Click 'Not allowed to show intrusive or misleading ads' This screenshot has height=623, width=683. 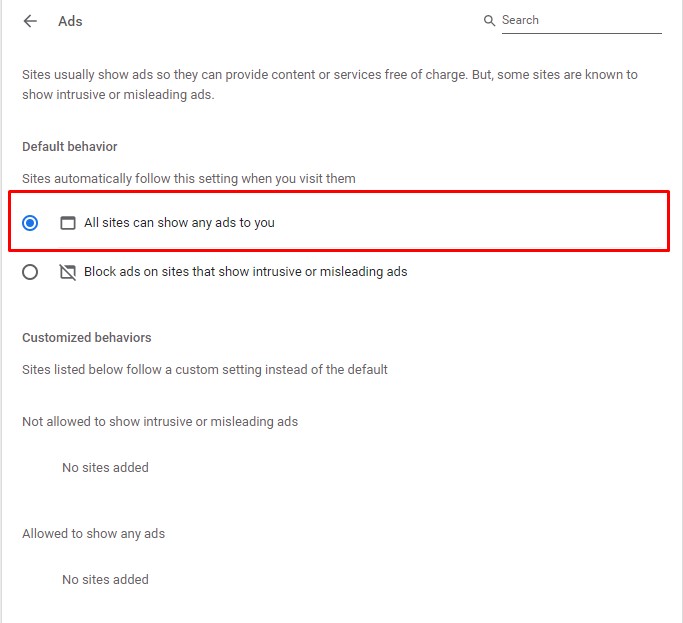coord(160,422)
